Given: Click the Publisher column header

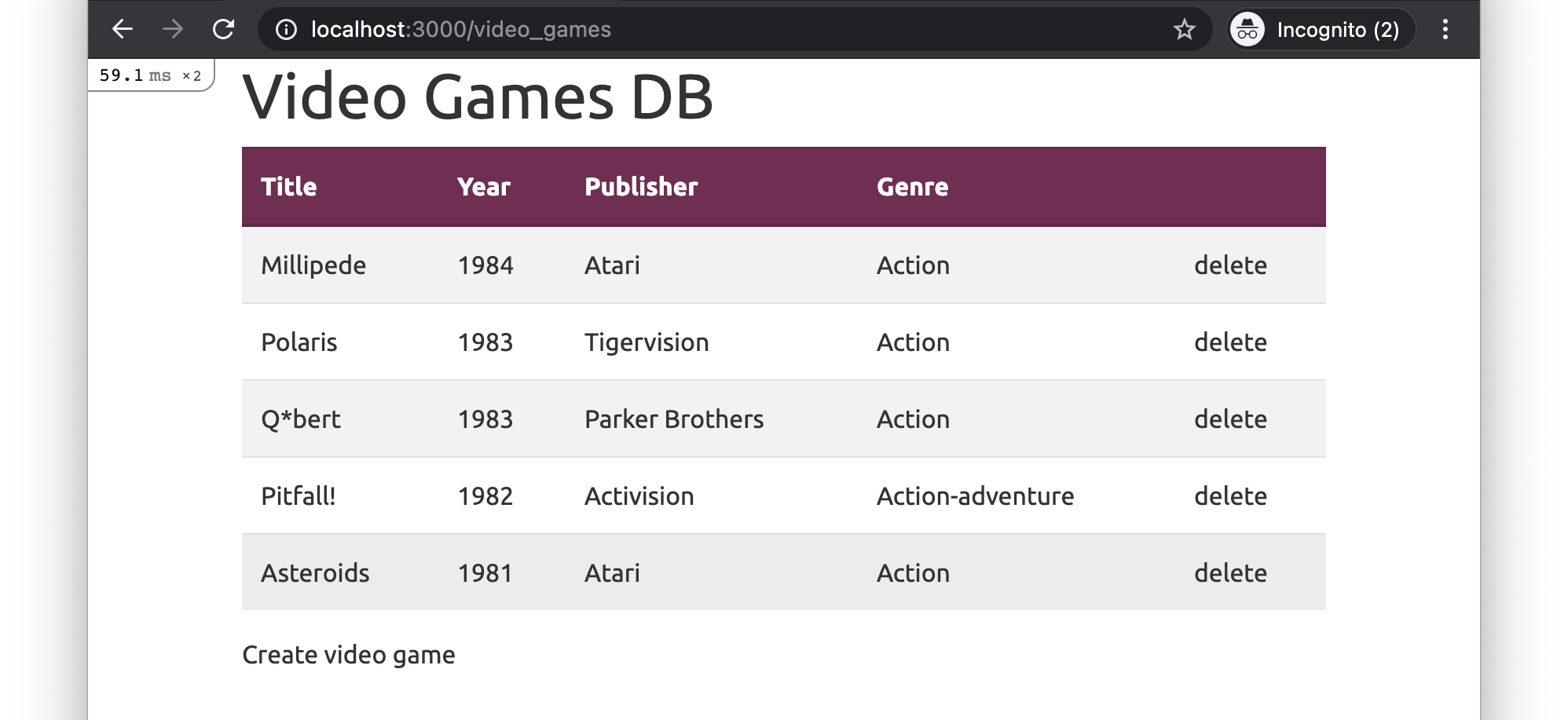Looking at the screenshot, I should click(x=641, y=187).
